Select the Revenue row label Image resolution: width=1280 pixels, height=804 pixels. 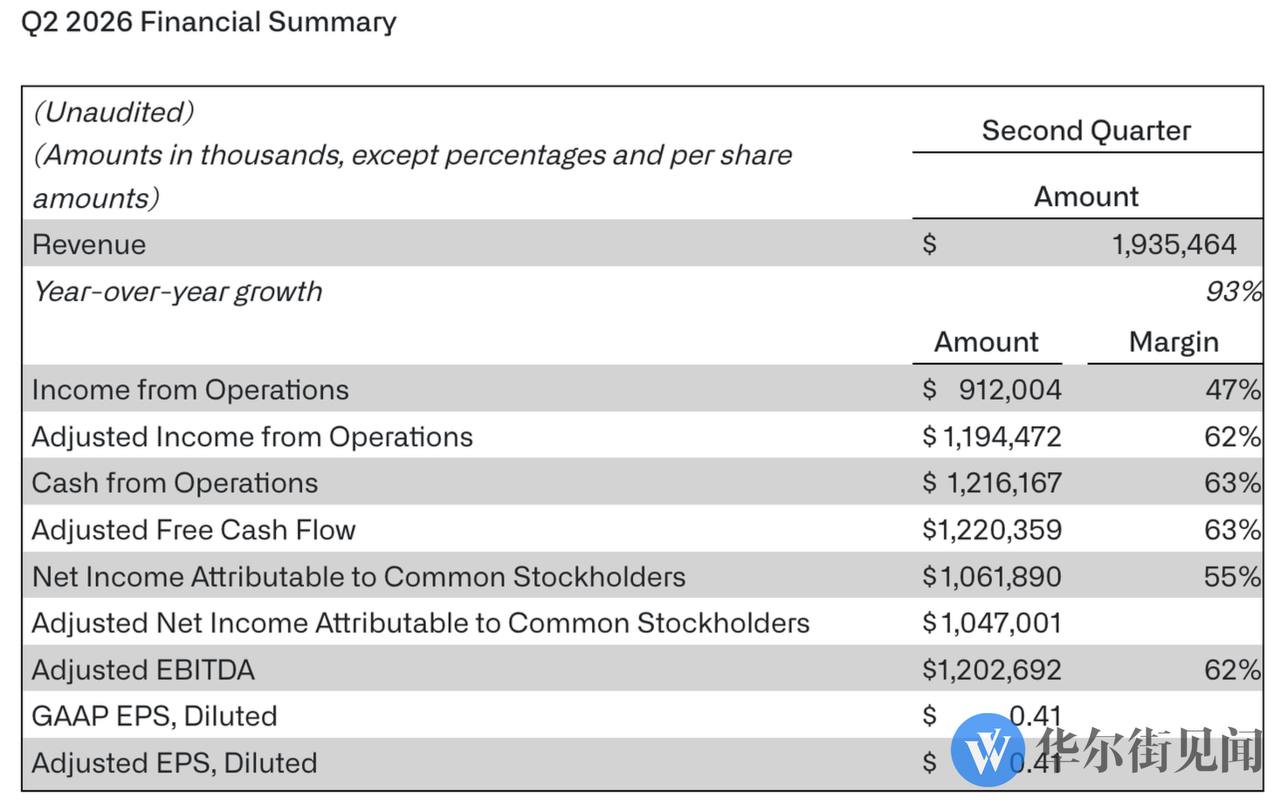(x=89, y=245)
